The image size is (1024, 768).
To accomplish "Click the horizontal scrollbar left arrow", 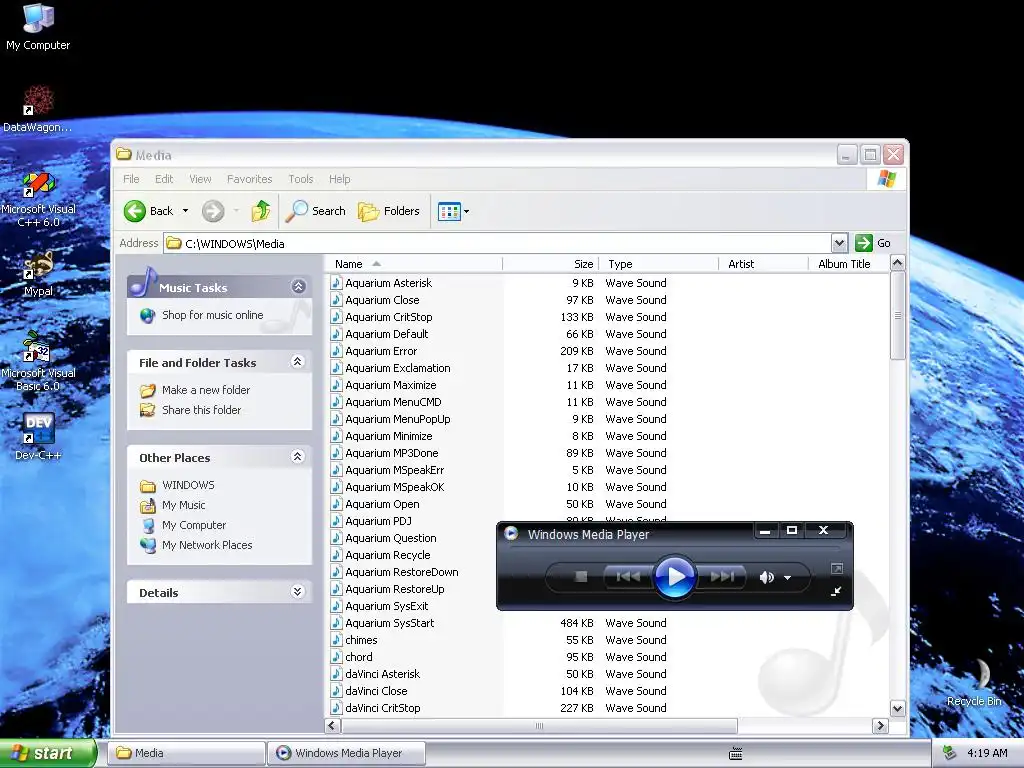I will (332, 726).
